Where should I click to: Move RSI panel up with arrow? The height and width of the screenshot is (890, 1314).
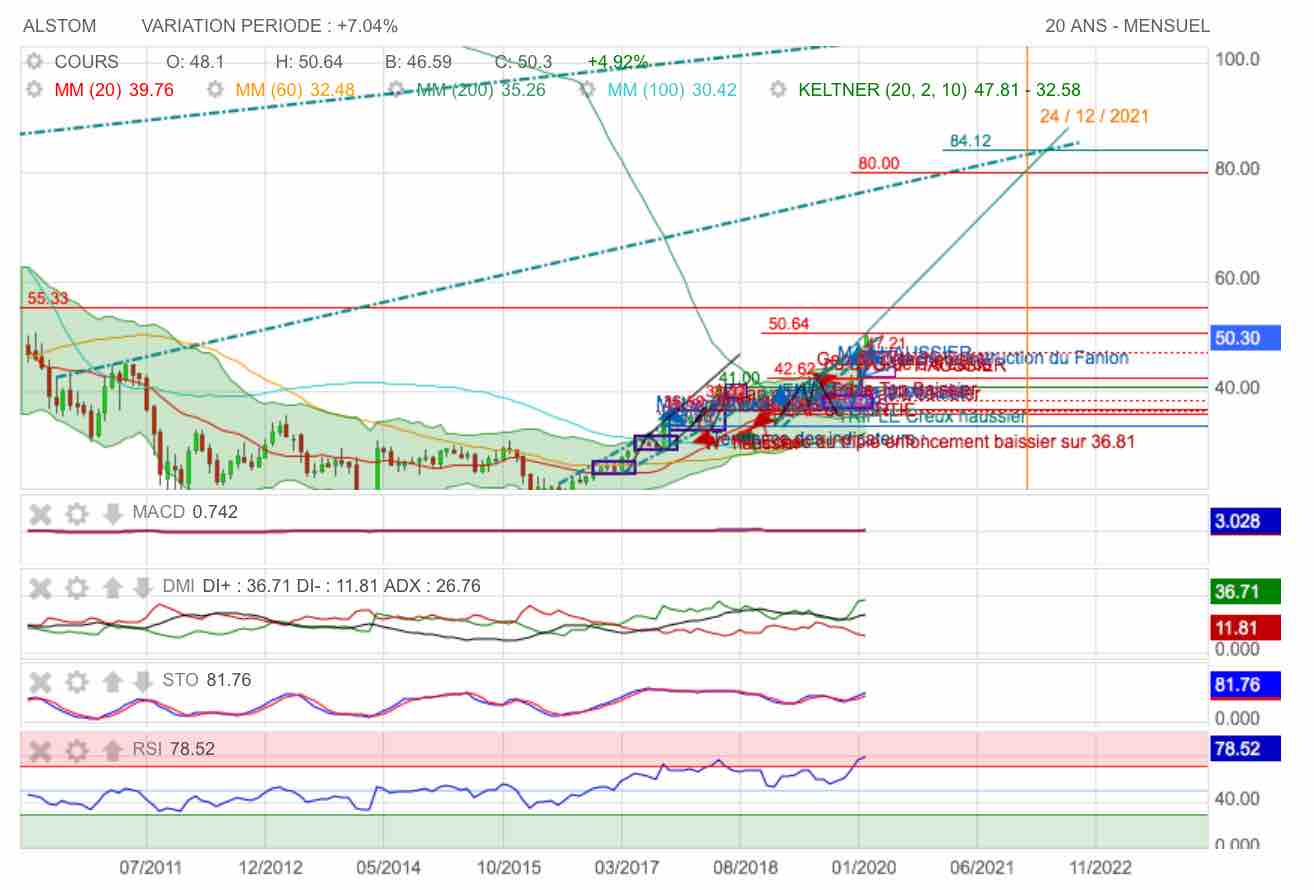(113, 750)
